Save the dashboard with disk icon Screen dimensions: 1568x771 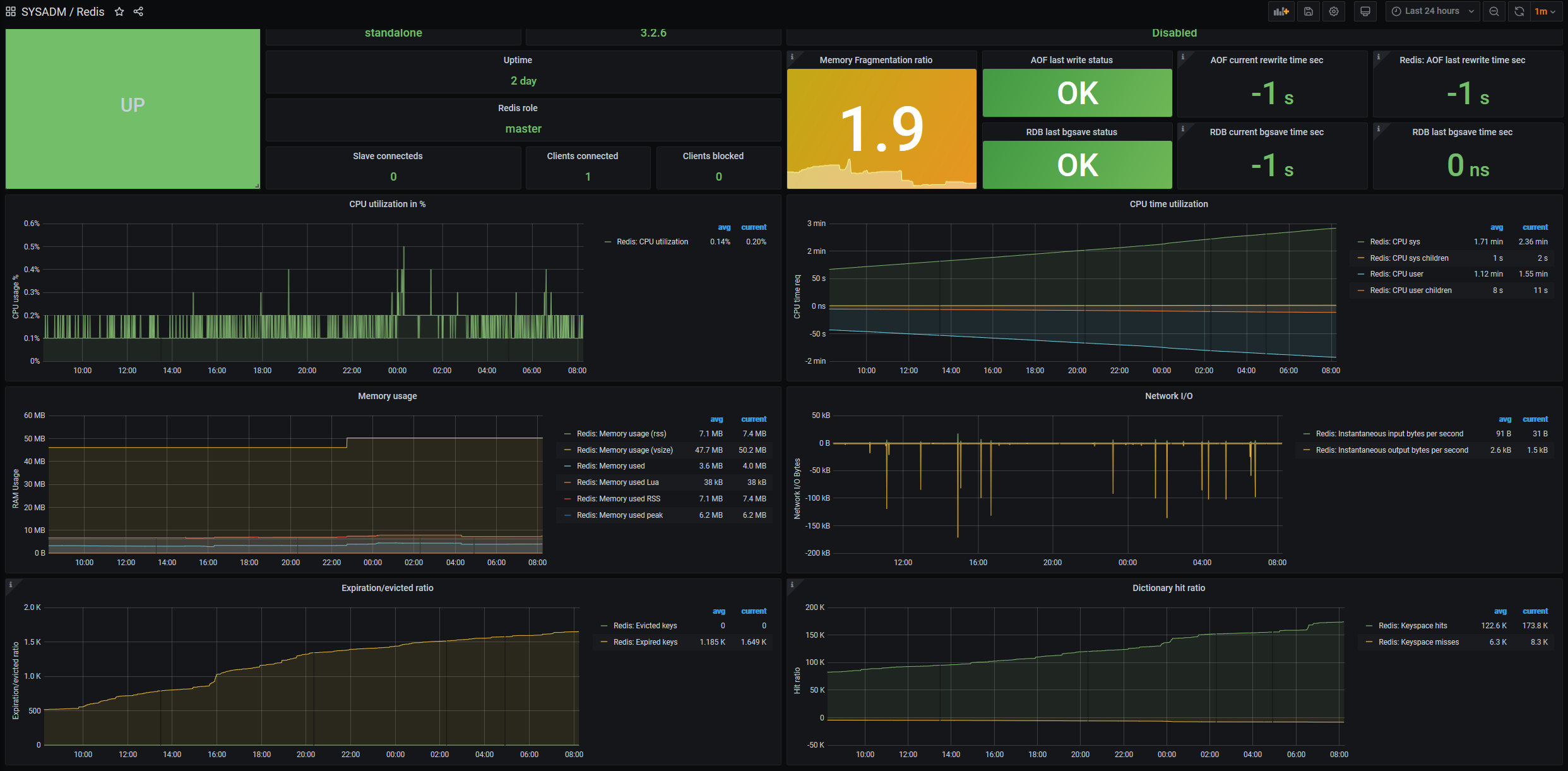click(1309, 11)
